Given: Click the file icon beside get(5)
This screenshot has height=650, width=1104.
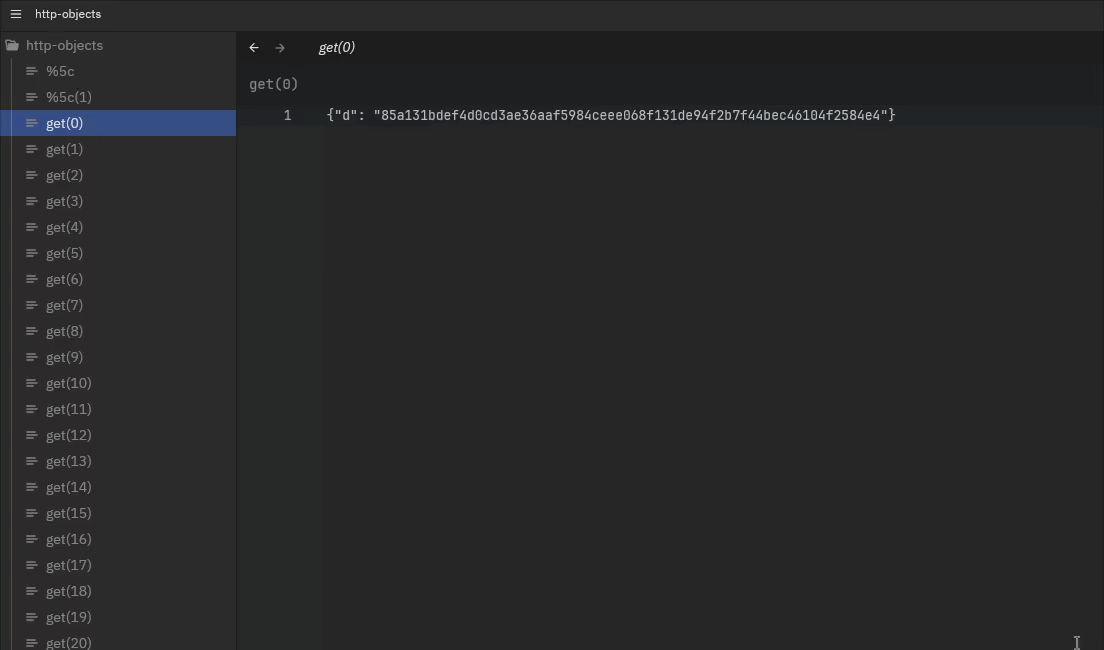Looking at the screenshot, I should 31,253.
